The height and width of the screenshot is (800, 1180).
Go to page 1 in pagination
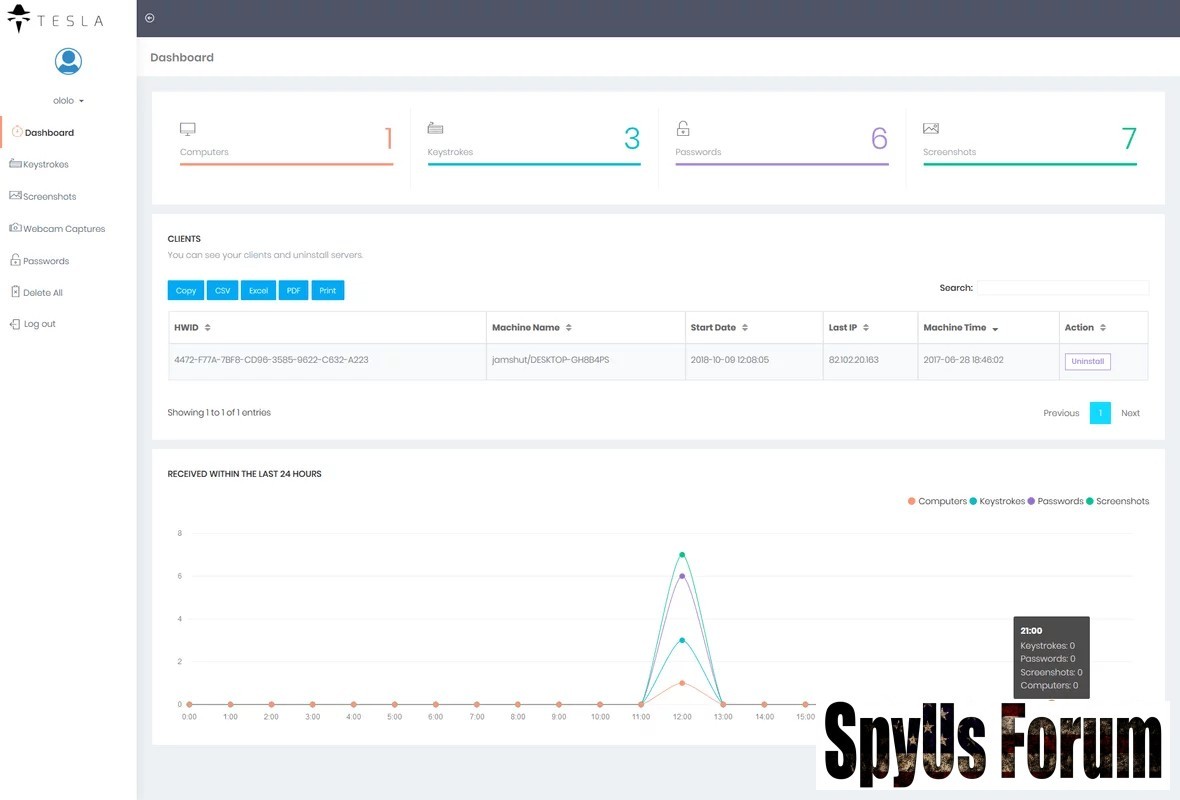[x=1100, y=413]
